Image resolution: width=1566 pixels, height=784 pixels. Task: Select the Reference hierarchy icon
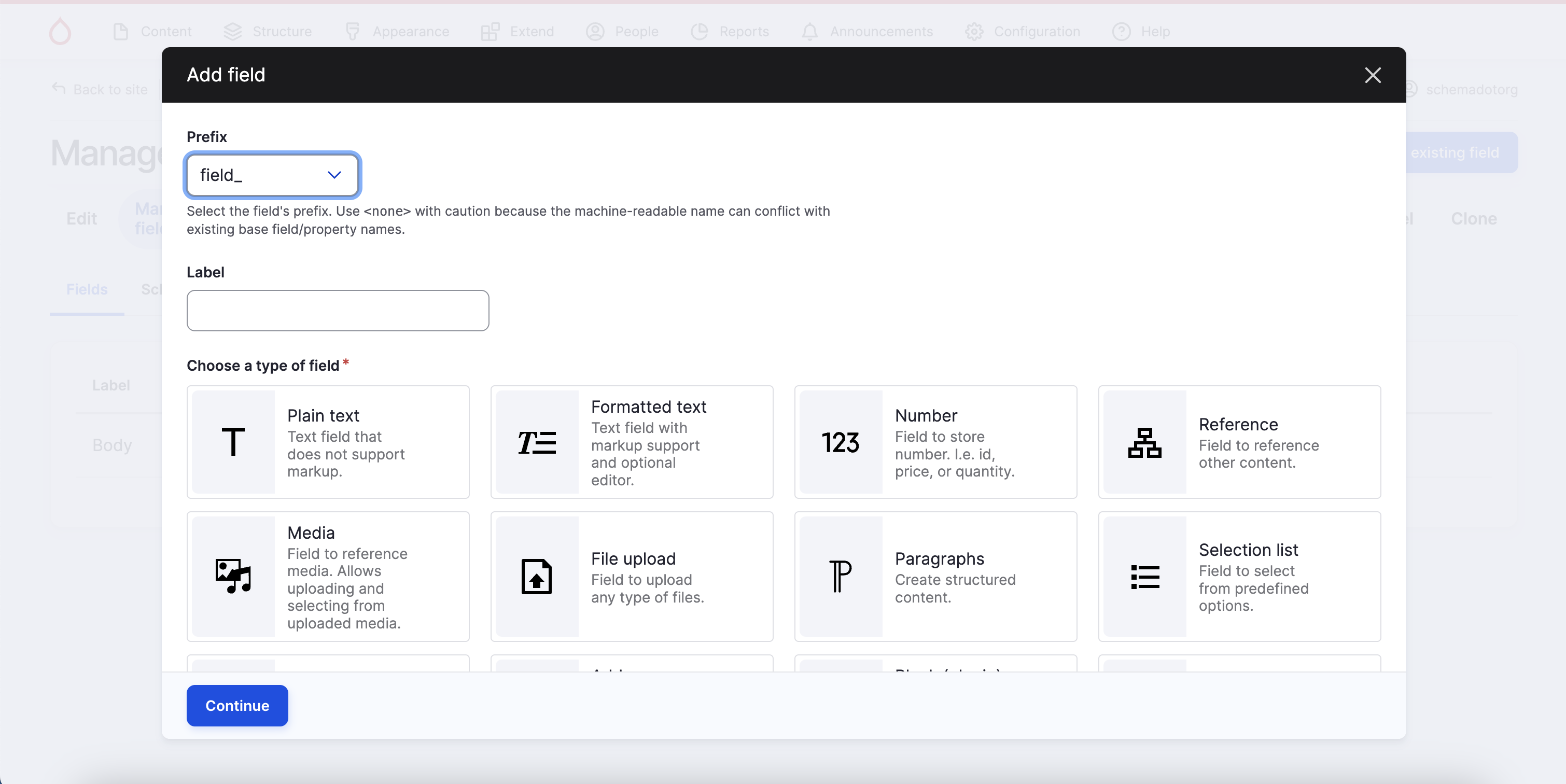tap(1144, 442)
